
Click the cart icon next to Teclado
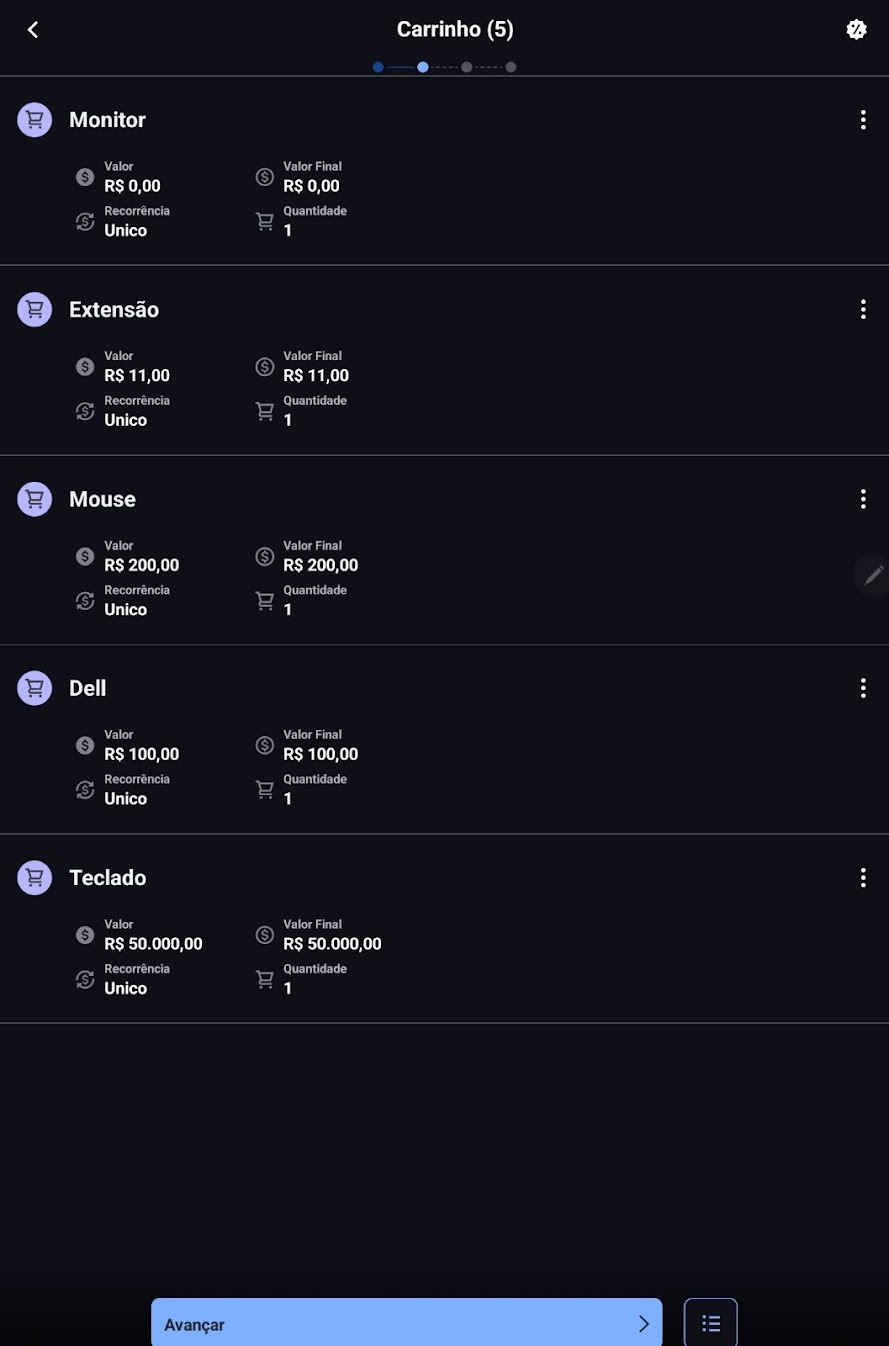coord(35,878)
